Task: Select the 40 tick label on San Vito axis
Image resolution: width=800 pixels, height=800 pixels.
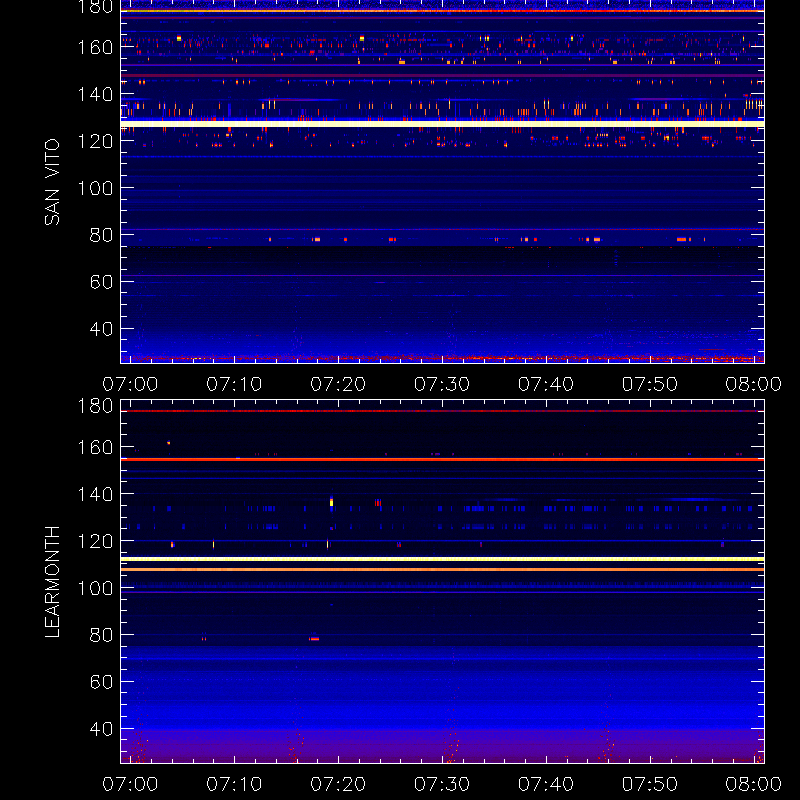Action: (101, 329)
